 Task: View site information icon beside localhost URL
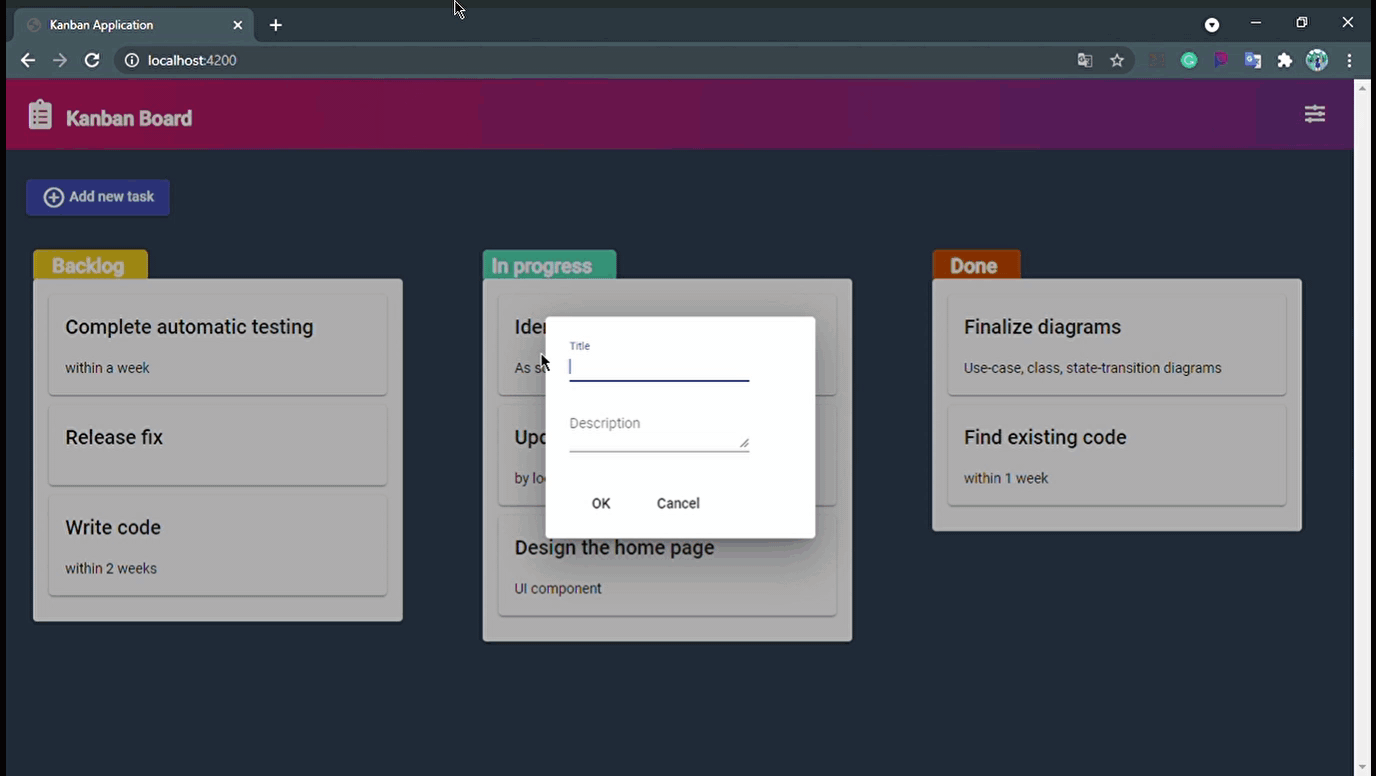tap(131, 60)
